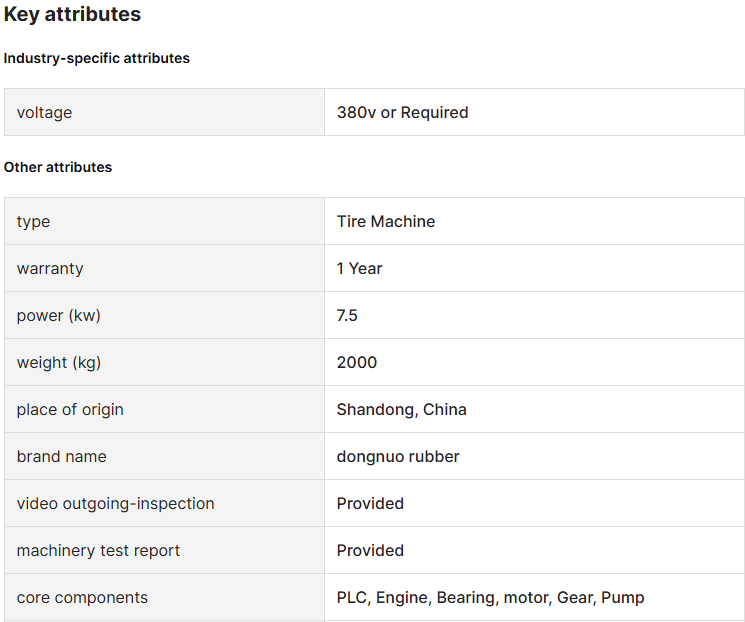
Task: Click the weight (kg) label
Action: click(59, 363)
